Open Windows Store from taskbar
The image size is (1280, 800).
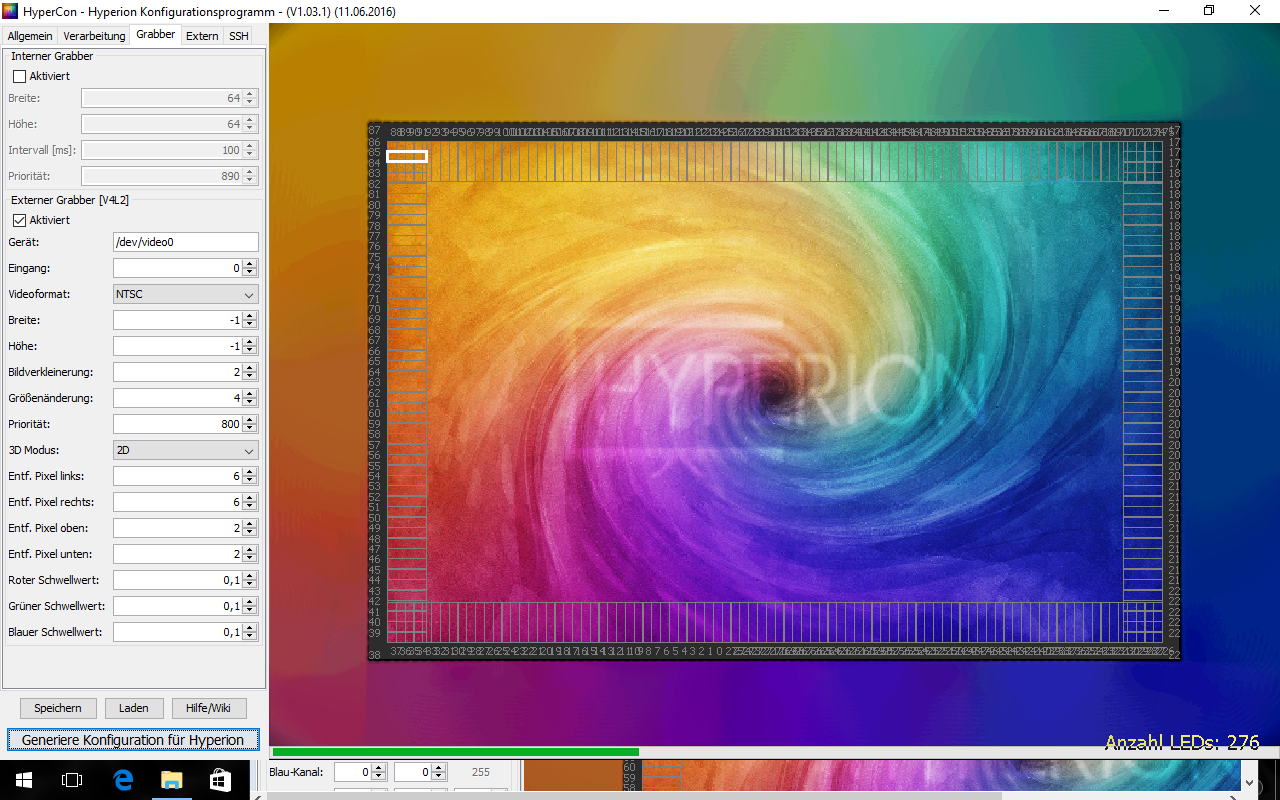click(x=221, y=779)
